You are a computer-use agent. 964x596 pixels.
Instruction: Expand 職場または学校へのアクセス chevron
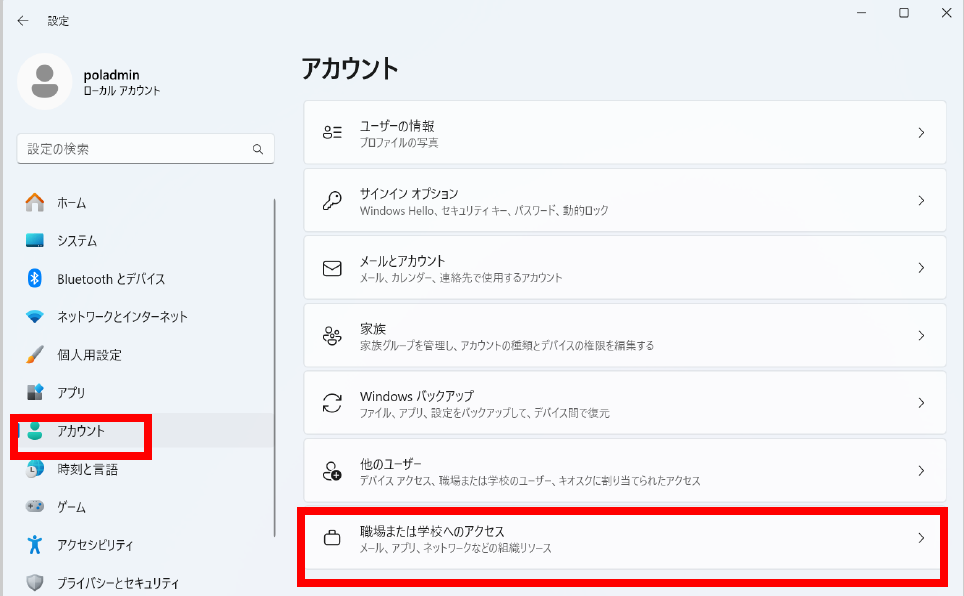point(921,538)
